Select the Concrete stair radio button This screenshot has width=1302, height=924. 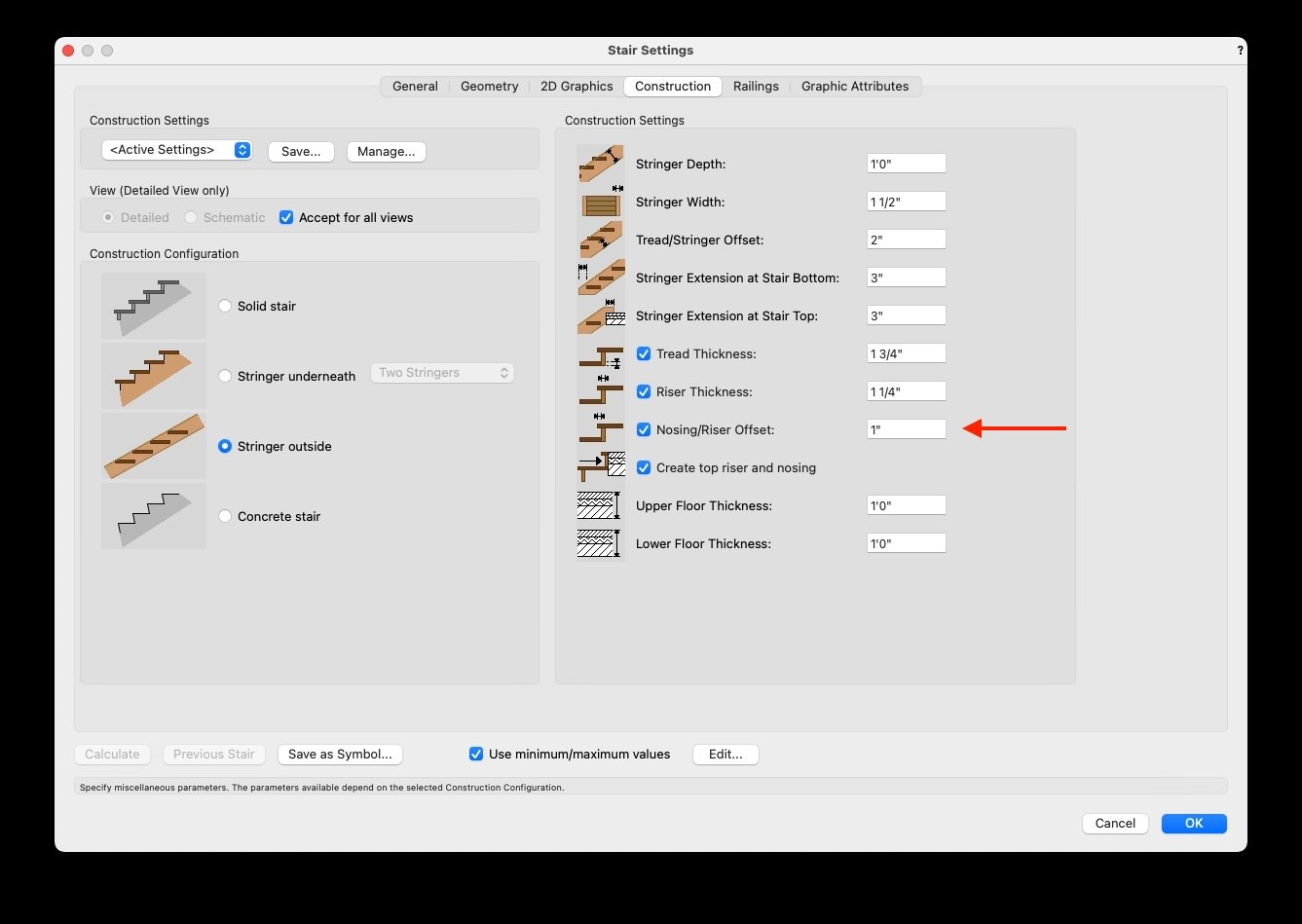225,516
